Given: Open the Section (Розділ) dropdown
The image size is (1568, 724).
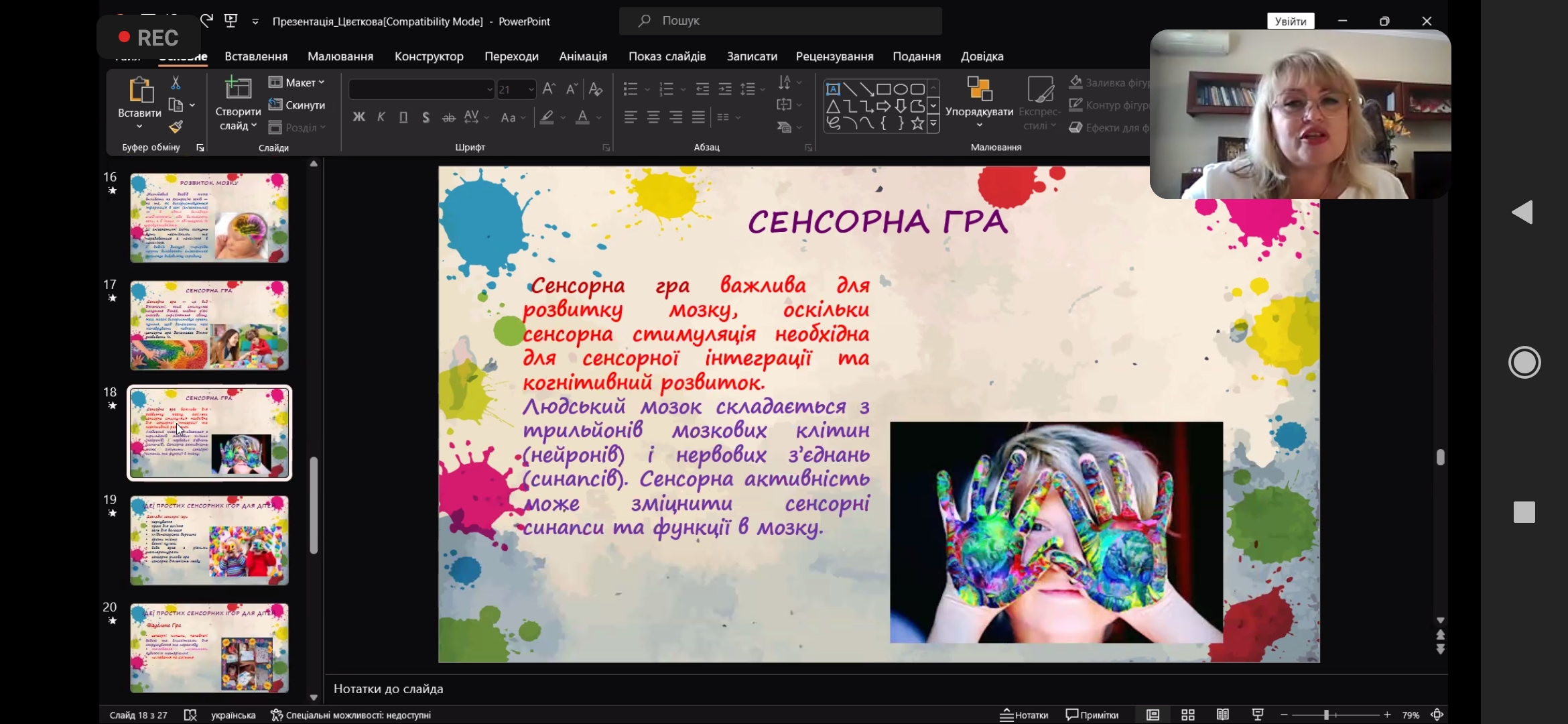Looking at the screenshot, I should (x=297, y=127).
